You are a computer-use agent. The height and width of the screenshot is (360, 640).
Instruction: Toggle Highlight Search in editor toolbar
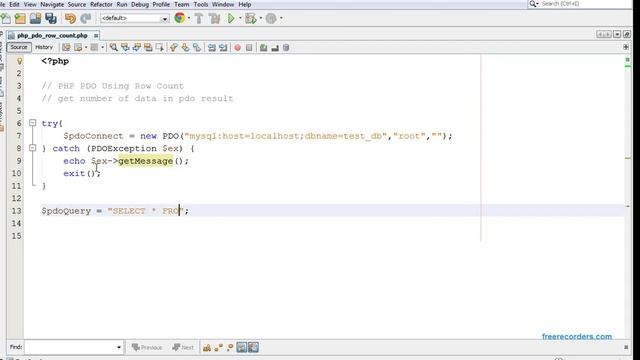pyautogui.click(x=148, y=48)
